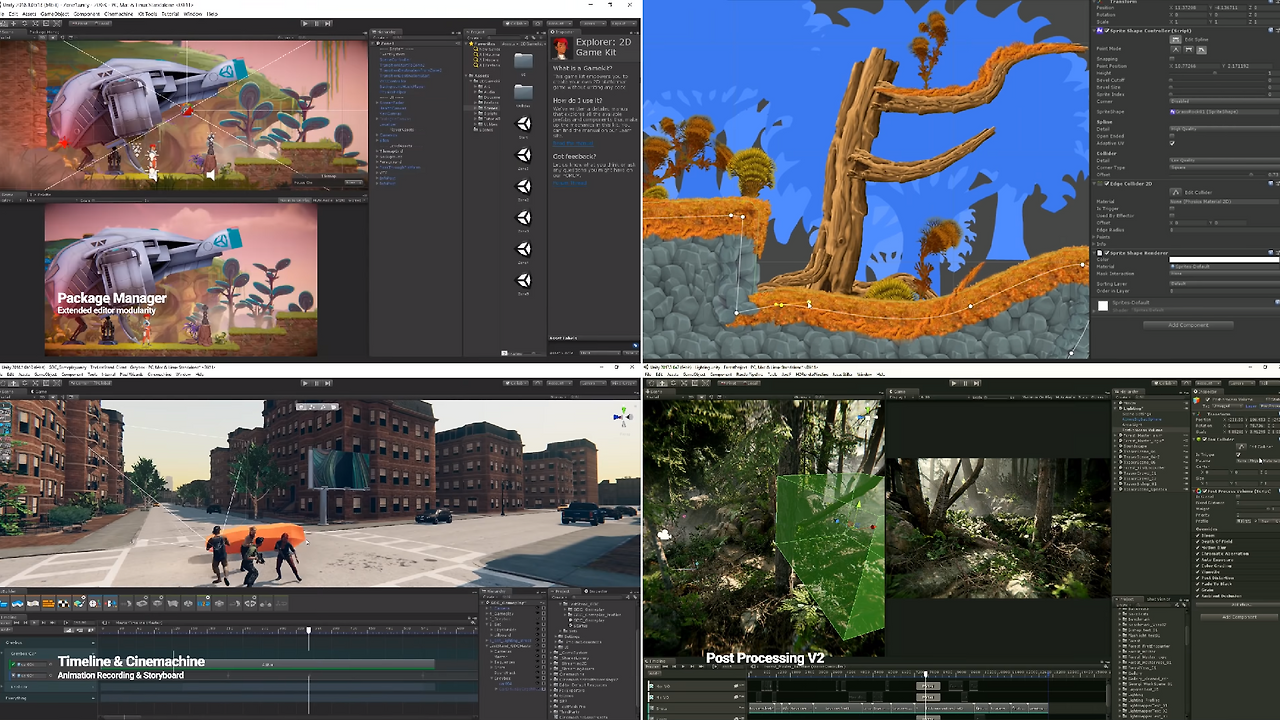
Task: Open the Help menu in the 2D Game Kit editor
Action: [x=212, y=14]
